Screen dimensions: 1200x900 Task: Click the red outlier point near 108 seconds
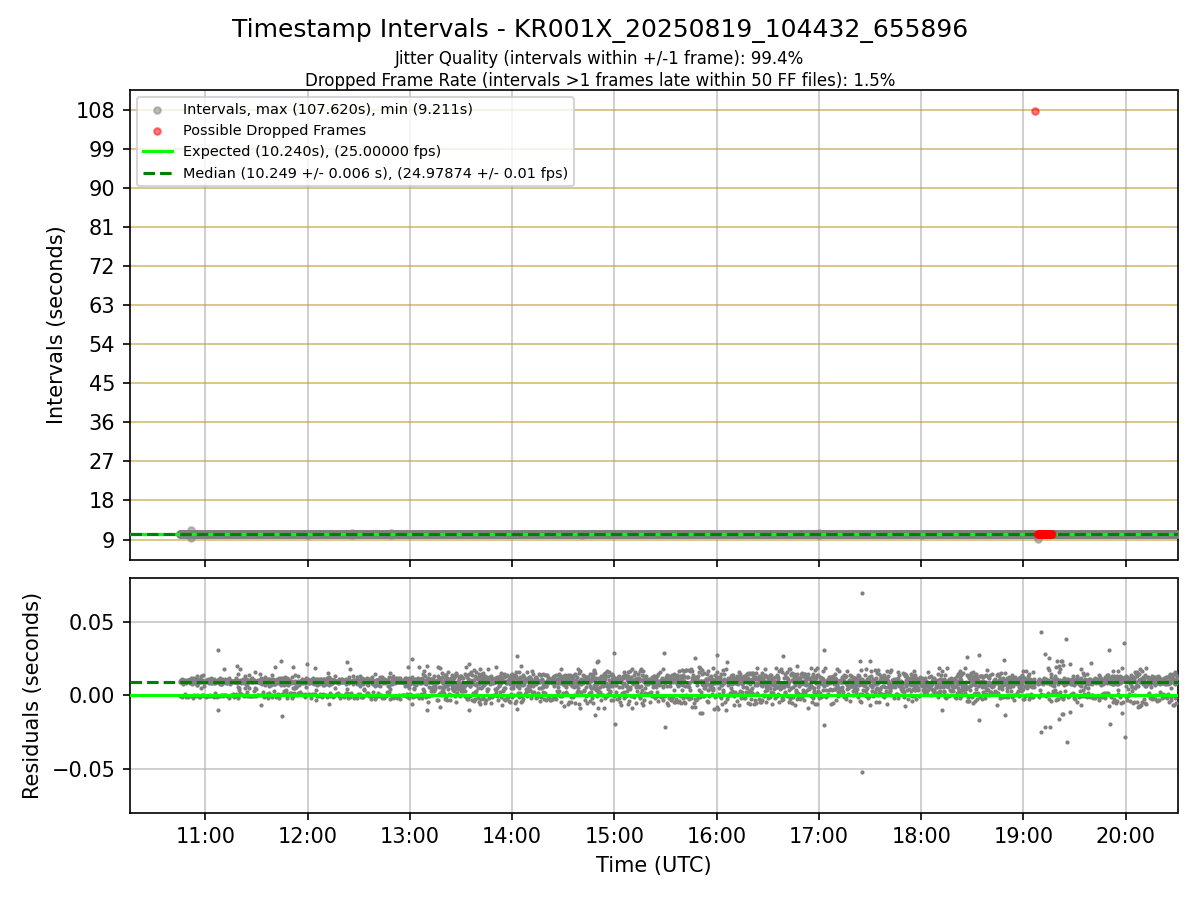point(1035,111)
